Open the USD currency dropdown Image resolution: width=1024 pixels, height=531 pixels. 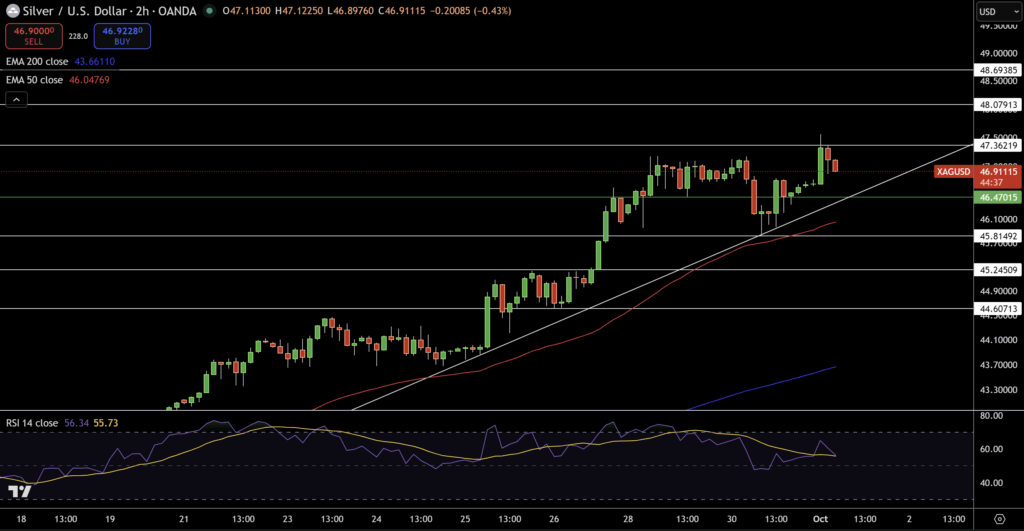[995, 11]
